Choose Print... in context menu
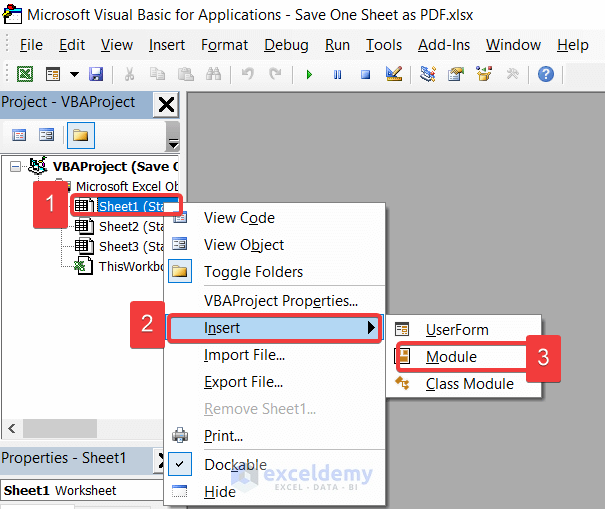 [x=276, y=436]
